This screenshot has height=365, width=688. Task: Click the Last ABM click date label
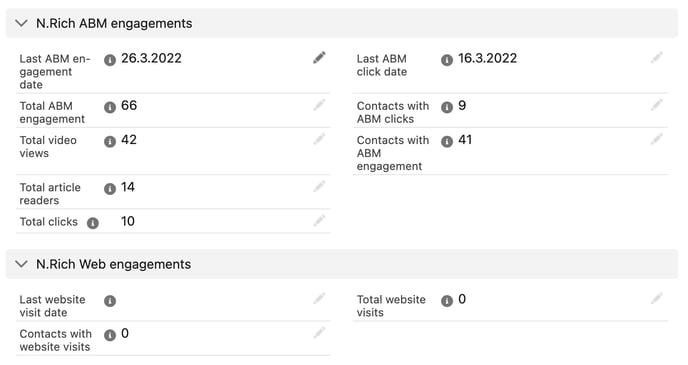pyautogui.click(x=382, y=65)
